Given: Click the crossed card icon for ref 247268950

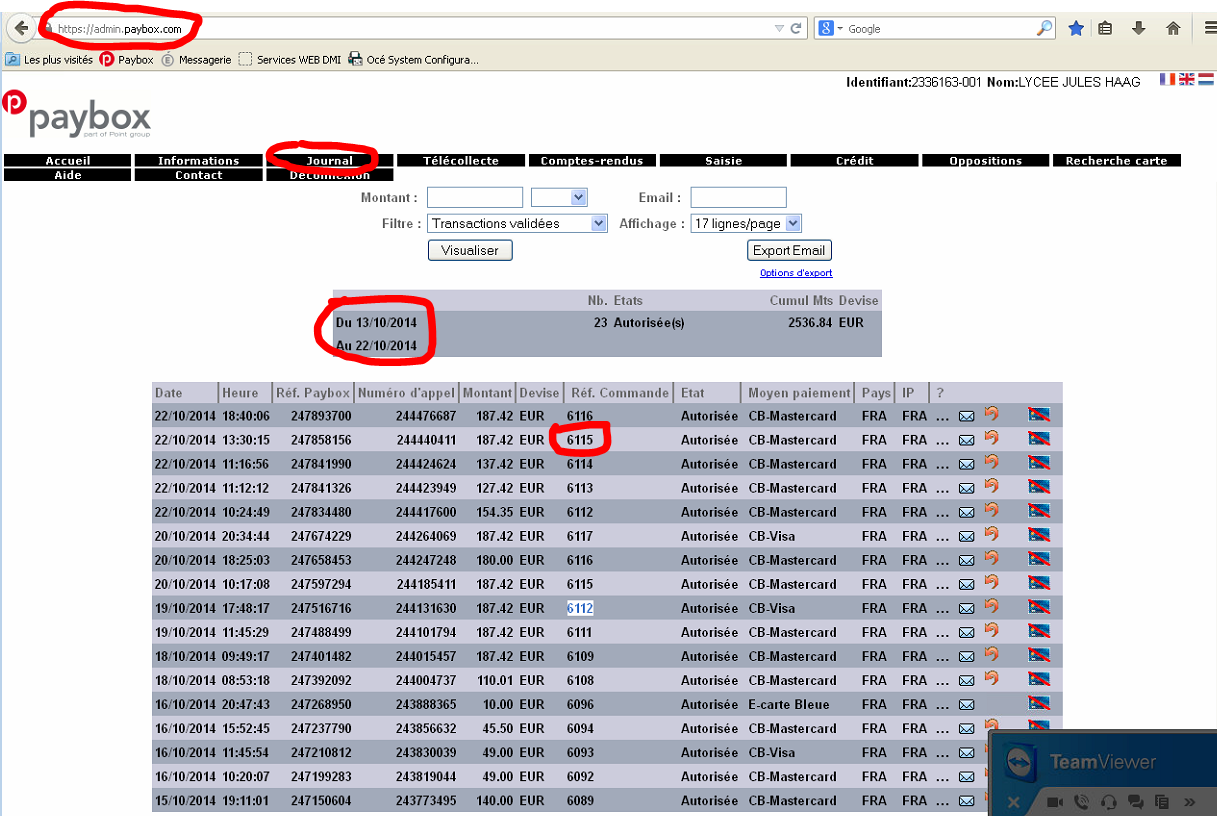Looking at the screenshot, I should 1039,703.
